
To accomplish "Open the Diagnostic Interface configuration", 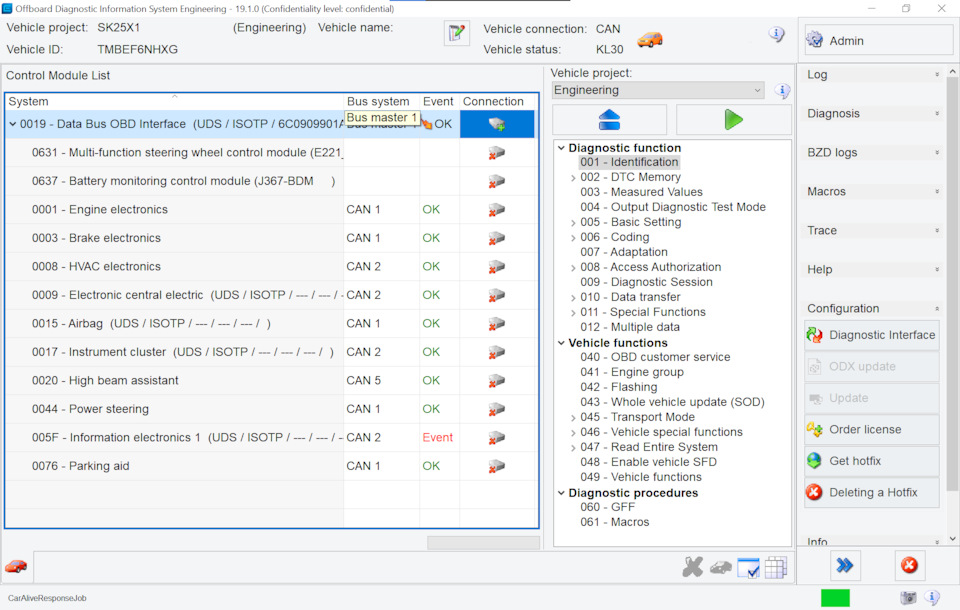I will (872, 335).
